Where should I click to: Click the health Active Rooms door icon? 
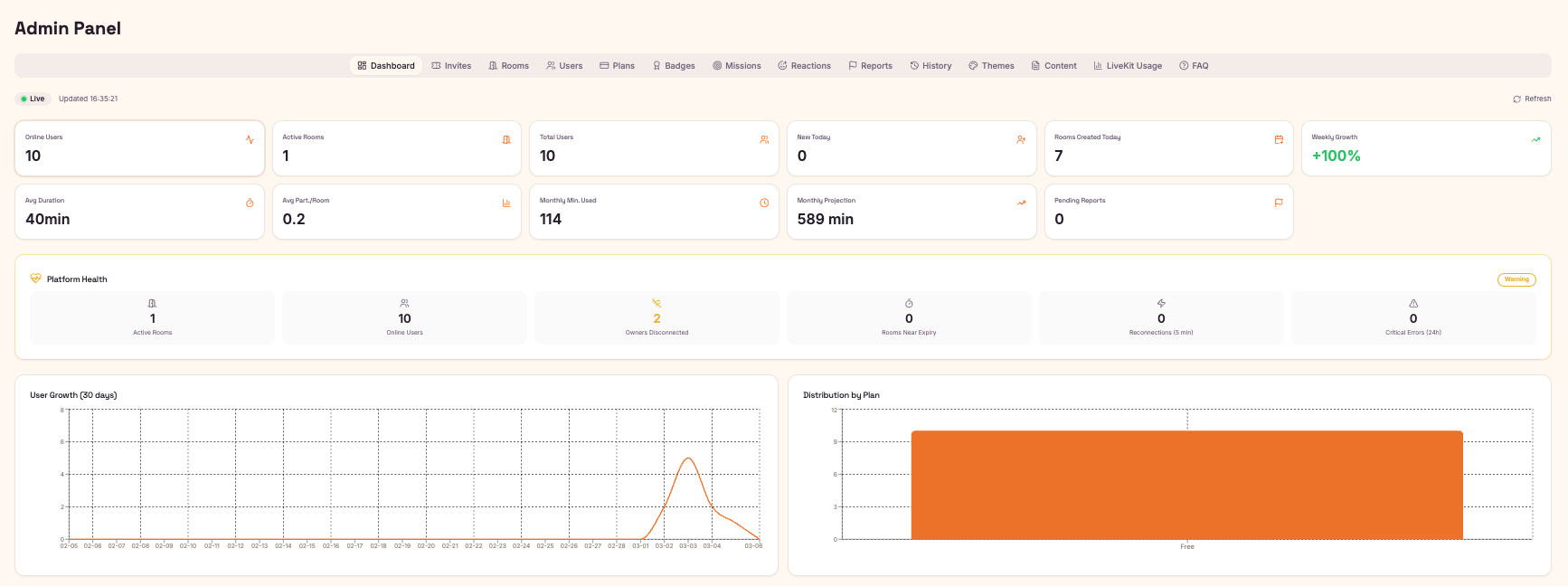tap(152, 303)
